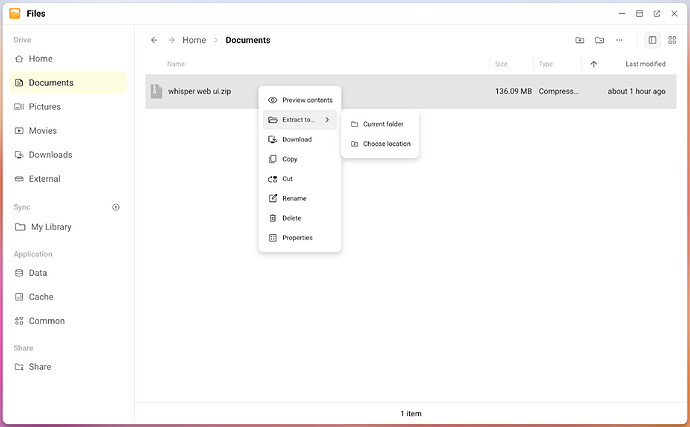Open the Extract to... submenu
The image size is (690, 427).
pos(300,120)
